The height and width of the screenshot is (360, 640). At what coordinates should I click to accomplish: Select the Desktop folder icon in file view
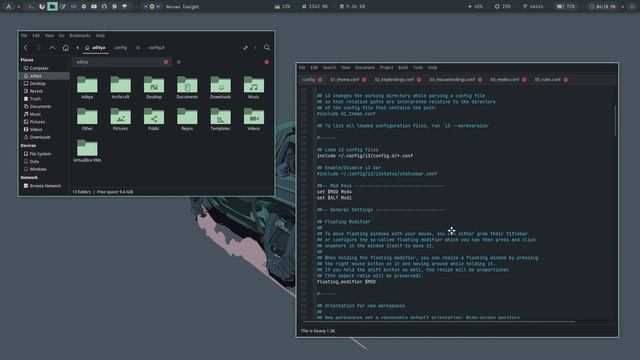click(154, 87)
